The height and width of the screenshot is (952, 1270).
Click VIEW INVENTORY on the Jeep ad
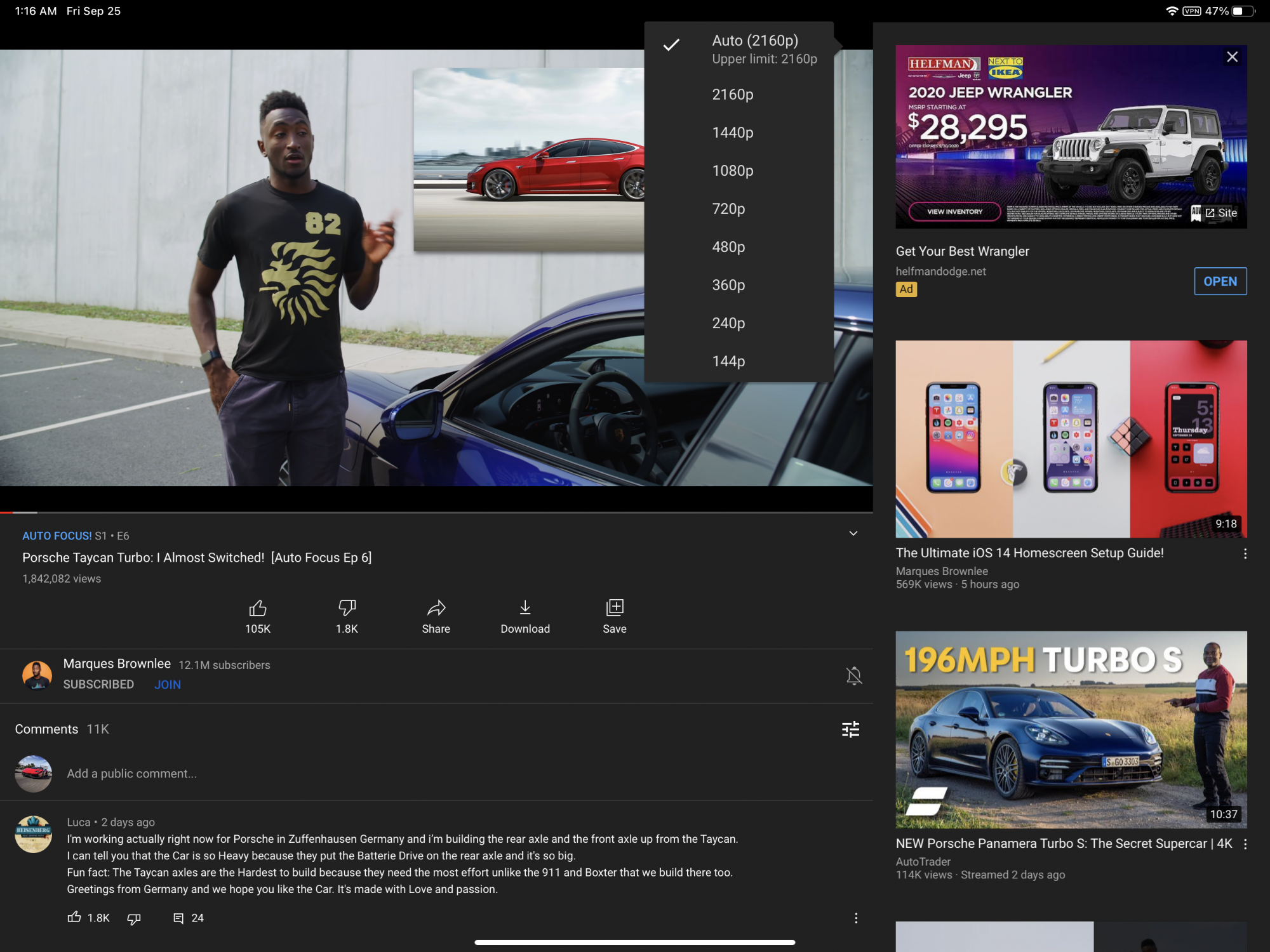click(954, 211)
